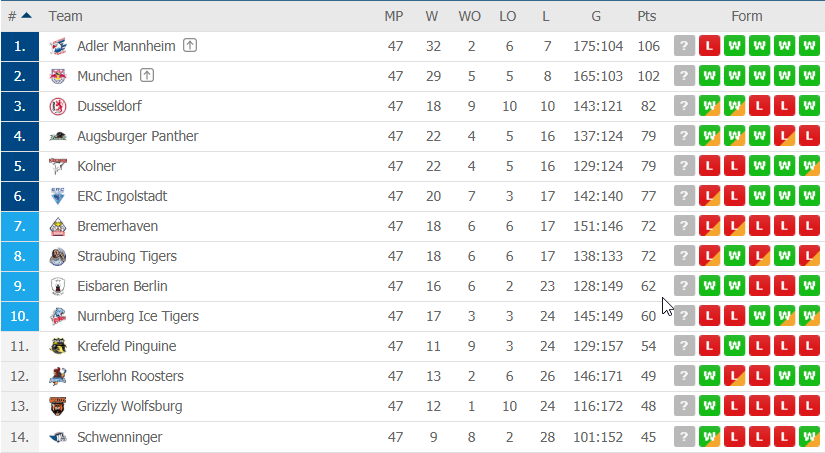Click the Dusseldorf team logo
The width and height of the screenshot is (825, 453).
pyautogui.click(x=58, y=106)
